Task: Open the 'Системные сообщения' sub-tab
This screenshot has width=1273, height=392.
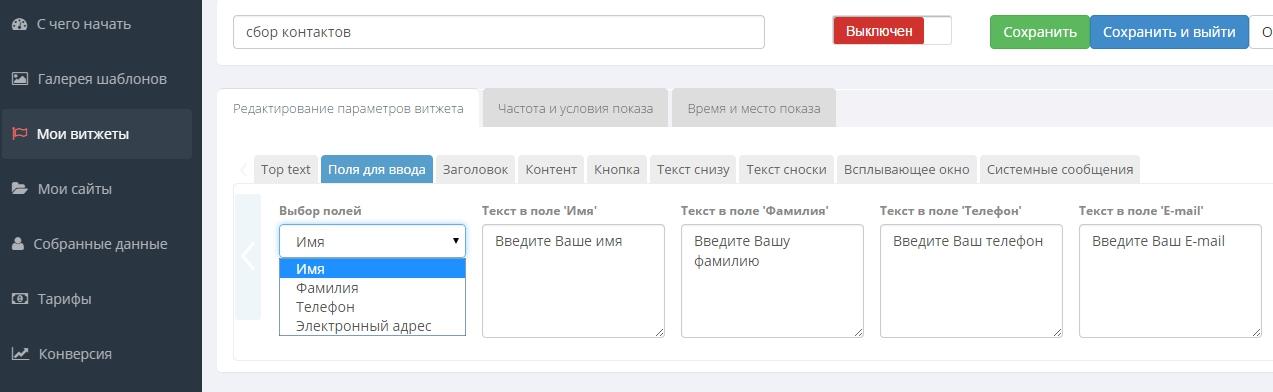Action: pos(1060,169)
